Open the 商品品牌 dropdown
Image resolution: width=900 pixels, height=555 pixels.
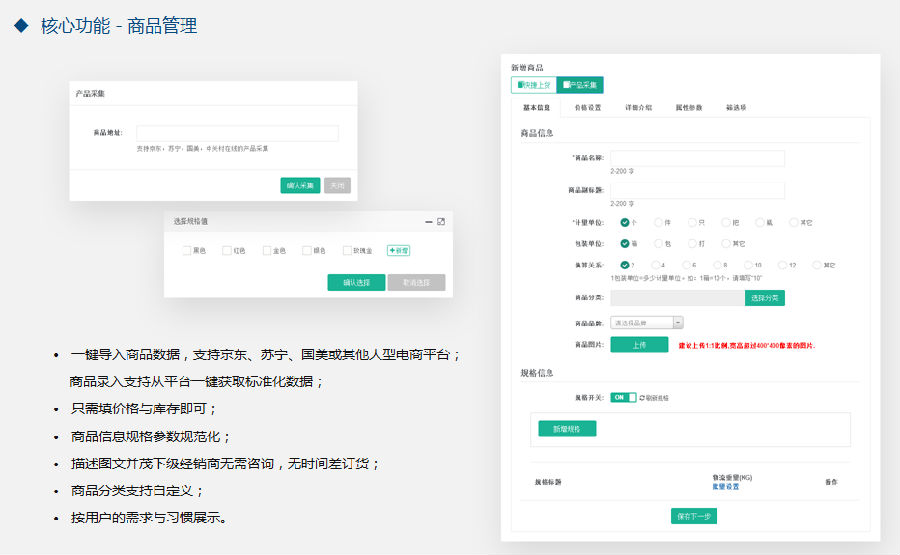[x=647, y=323]
